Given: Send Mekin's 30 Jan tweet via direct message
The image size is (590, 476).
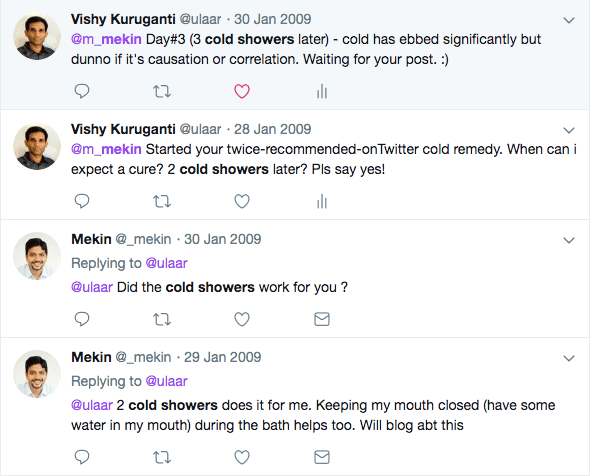Looking at the screenshot, I should click(322, 319).
